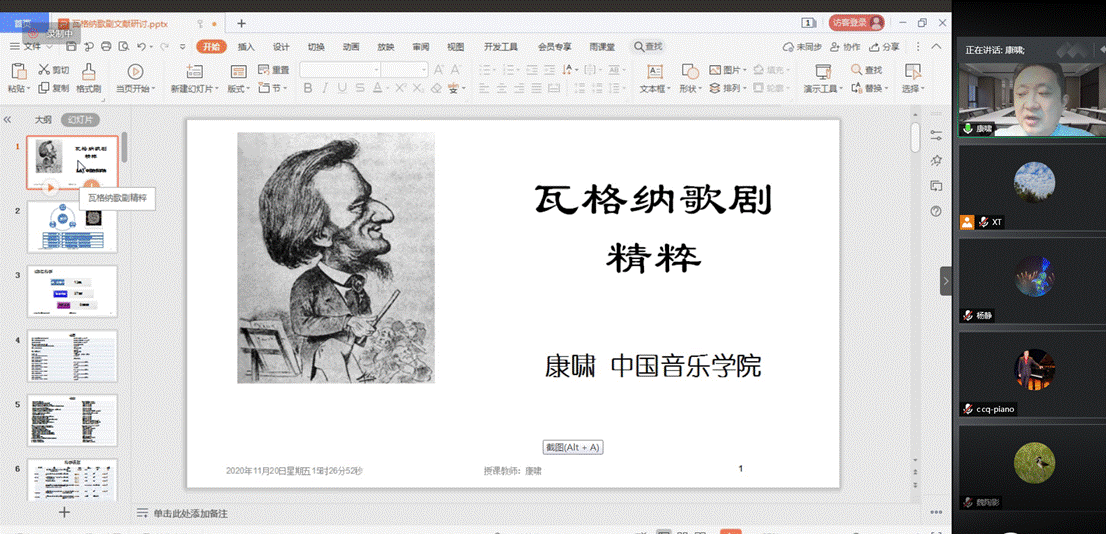Collapse the slide panel with double chevron
The image size is (1106, 534).
click(8, 120)
